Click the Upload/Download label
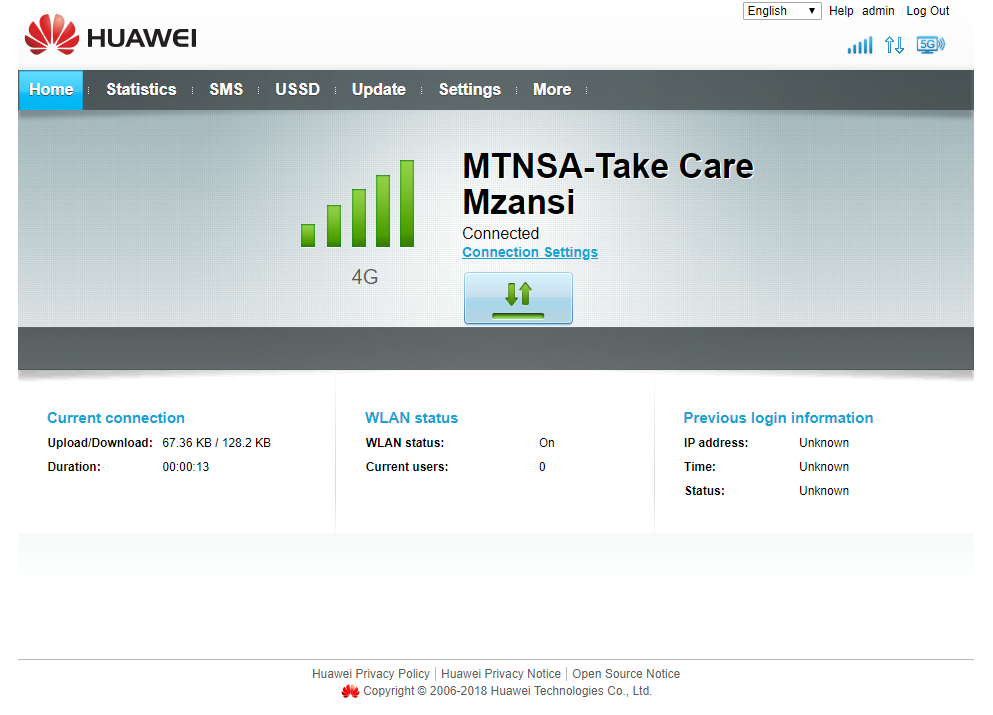 click(x=100, y=443)
